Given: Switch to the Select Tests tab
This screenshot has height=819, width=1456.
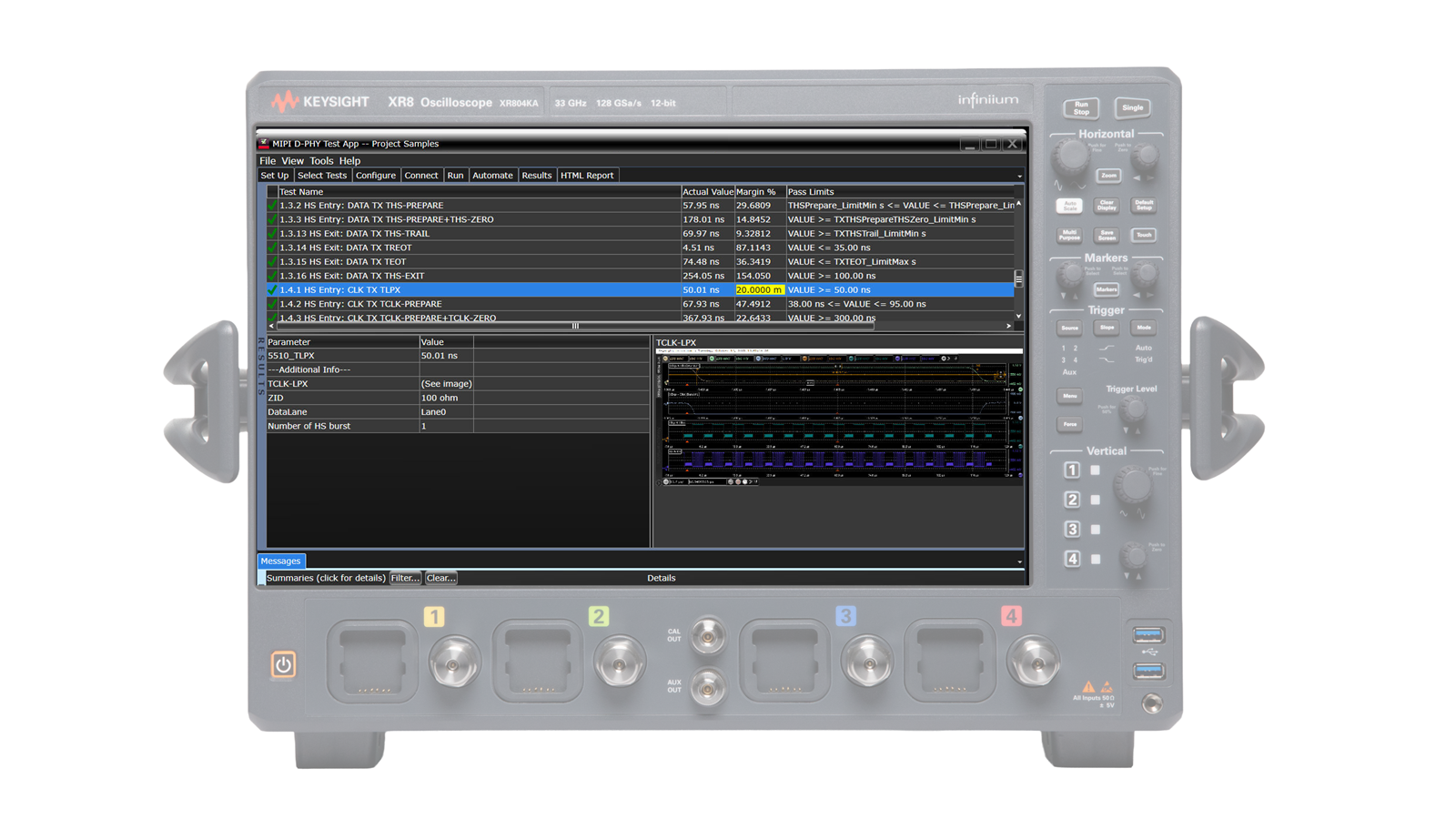Looking at the screenshot, I should pyautogui.click(x=322, y=176).
